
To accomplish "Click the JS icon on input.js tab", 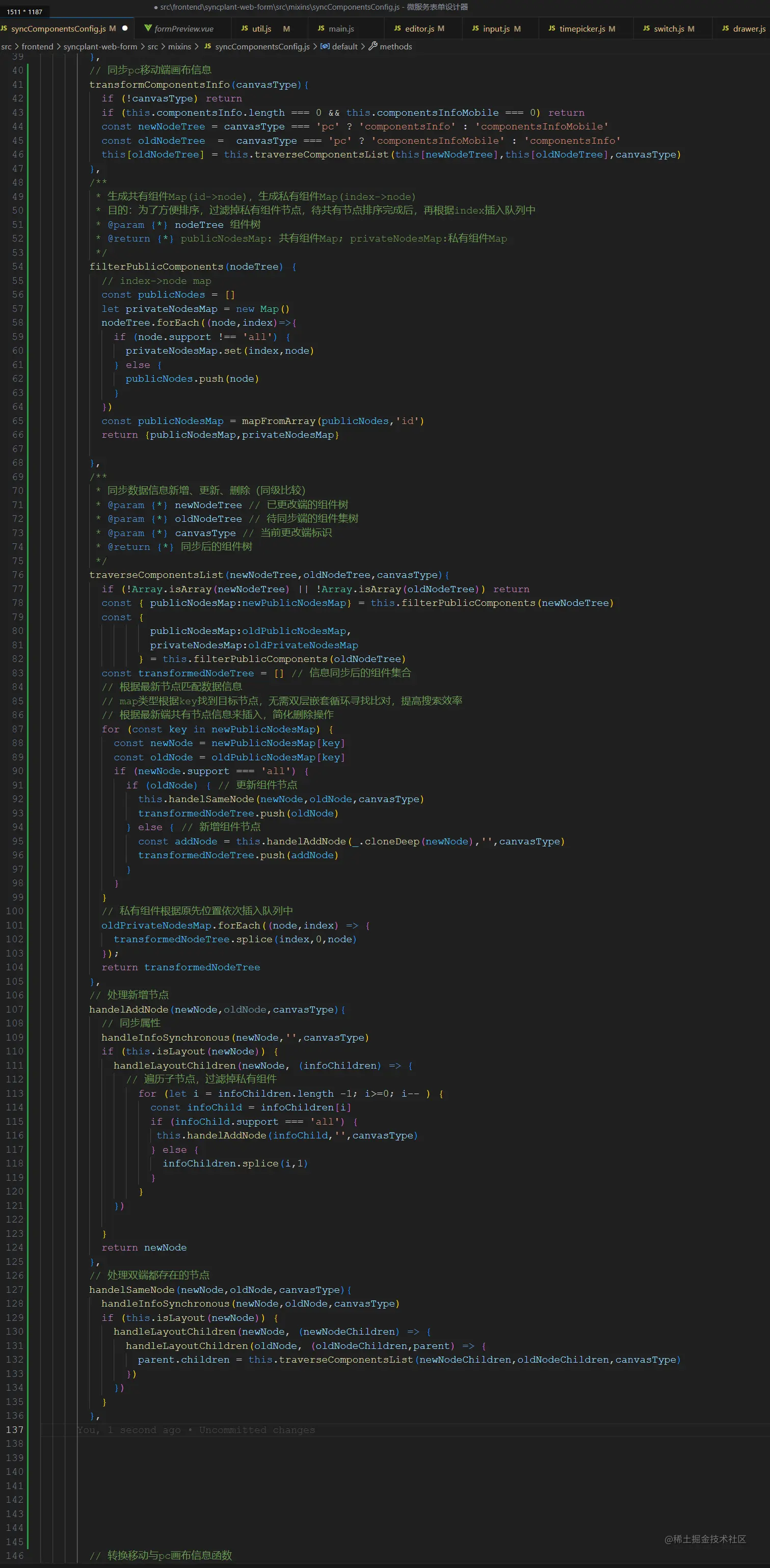I will [475, 29].
